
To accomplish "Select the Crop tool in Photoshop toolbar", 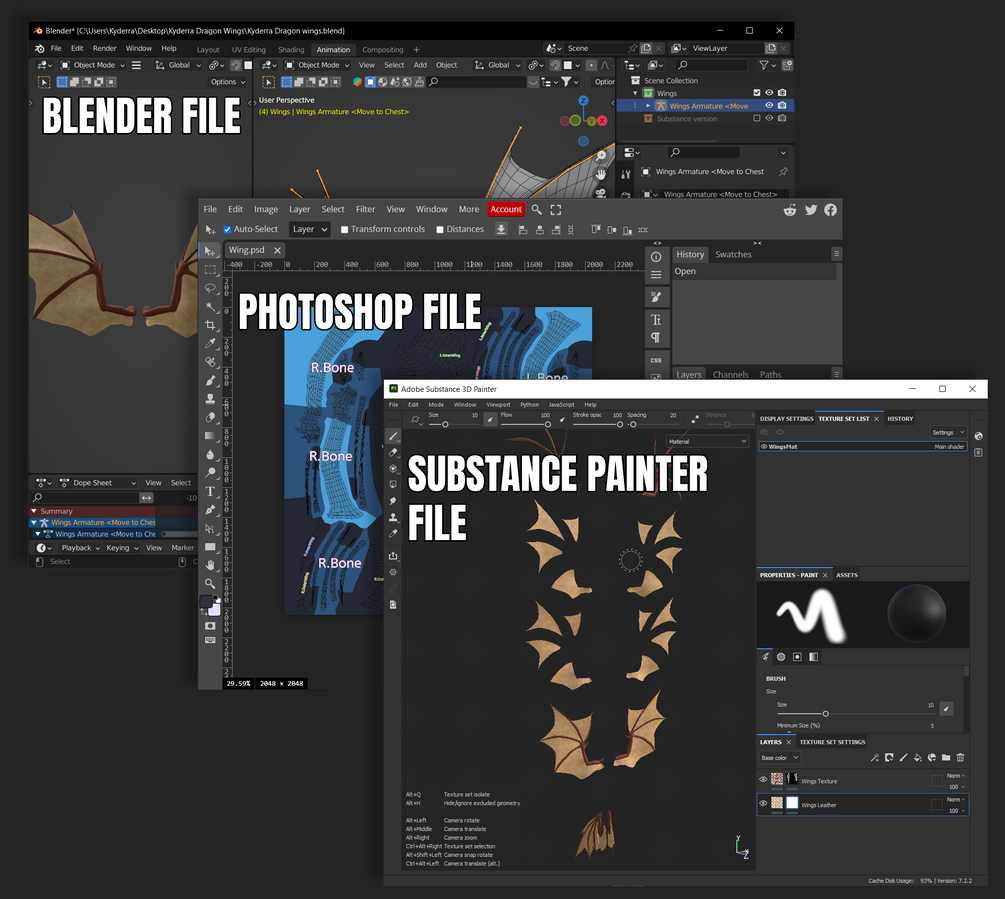I will point(210,325).
